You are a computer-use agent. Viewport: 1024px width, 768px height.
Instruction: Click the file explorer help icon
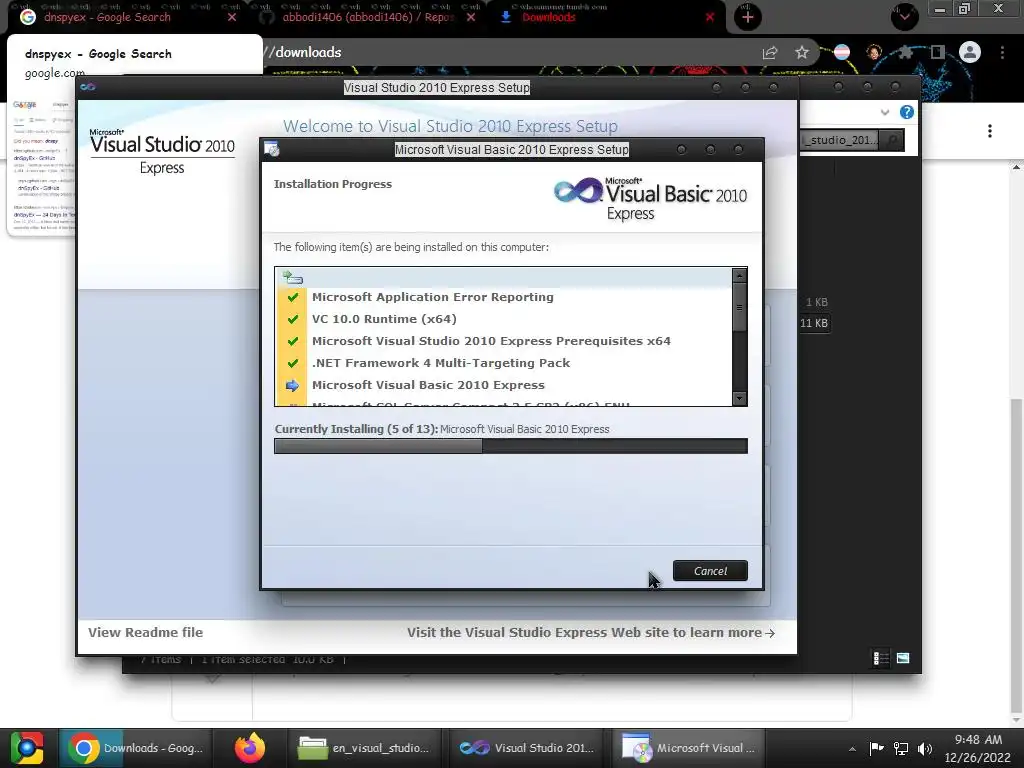(906, 112)
